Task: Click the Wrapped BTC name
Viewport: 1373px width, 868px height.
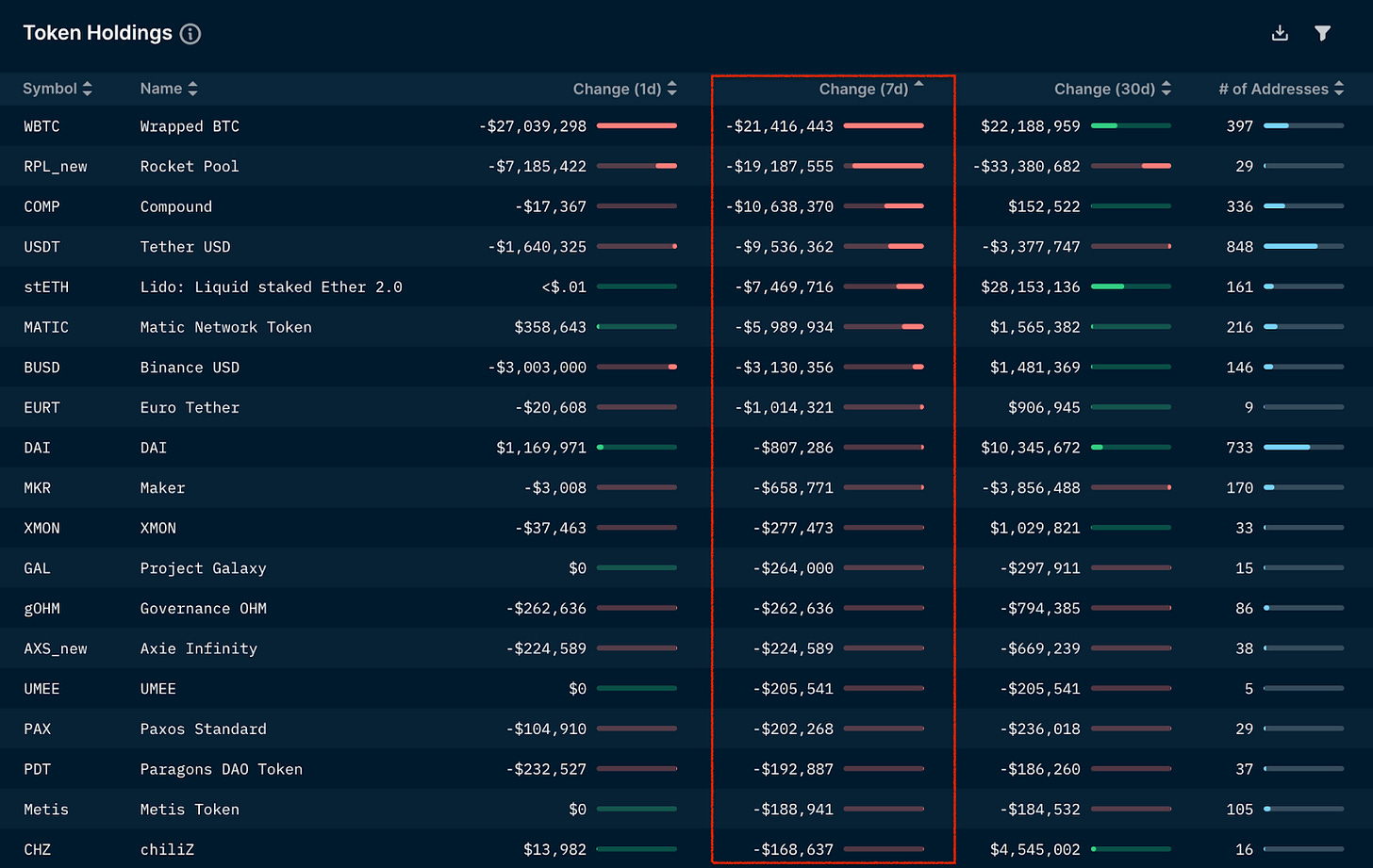Action: [x=190, y=126]
